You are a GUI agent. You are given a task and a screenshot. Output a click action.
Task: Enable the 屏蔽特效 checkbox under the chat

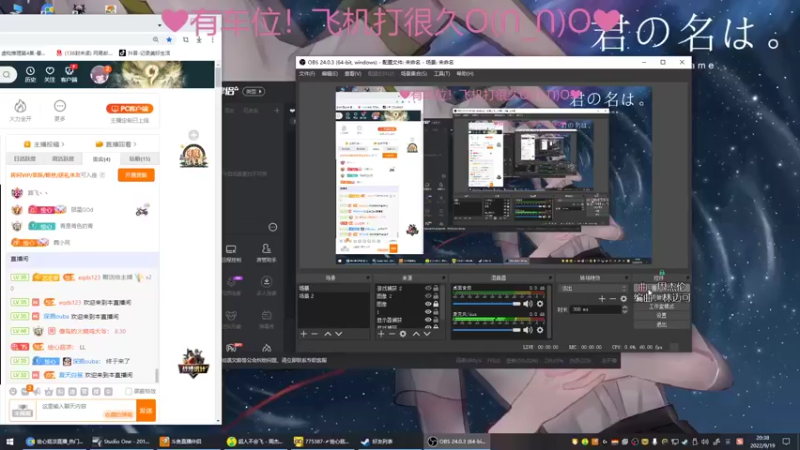129,391
